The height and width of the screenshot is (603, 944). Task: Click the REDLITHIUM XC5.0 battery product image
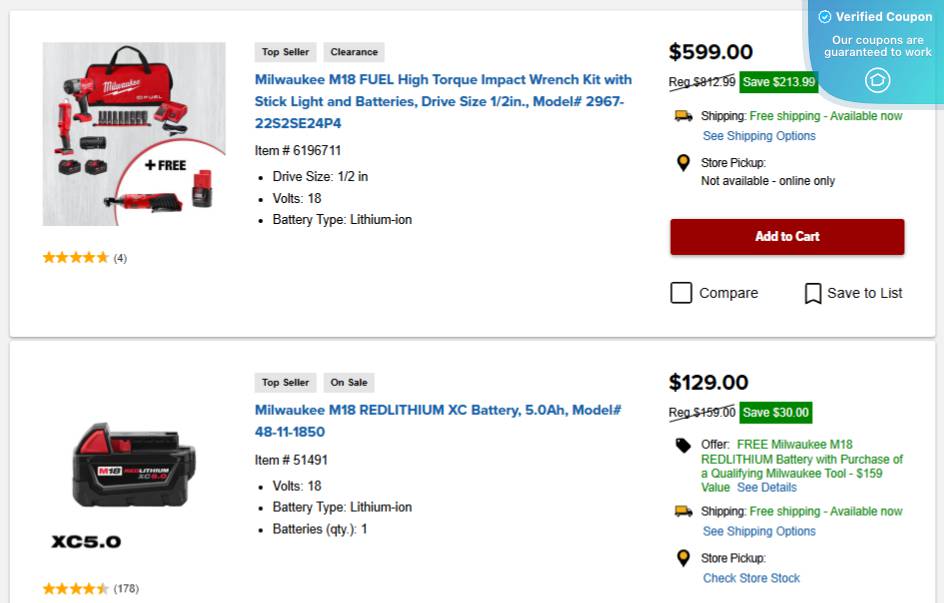(134, 468)
